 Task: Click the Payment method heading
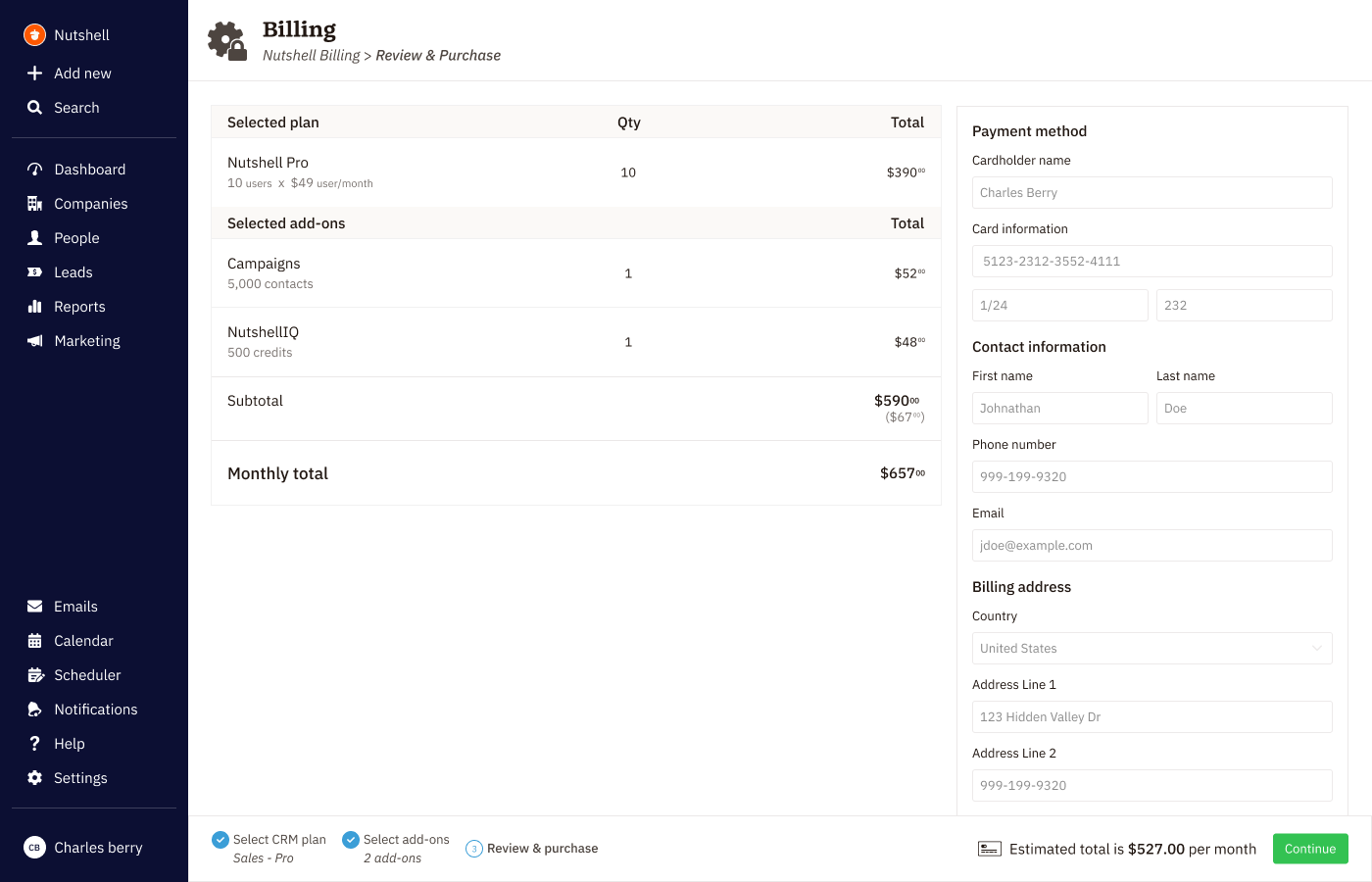(x=1029, y=131)
